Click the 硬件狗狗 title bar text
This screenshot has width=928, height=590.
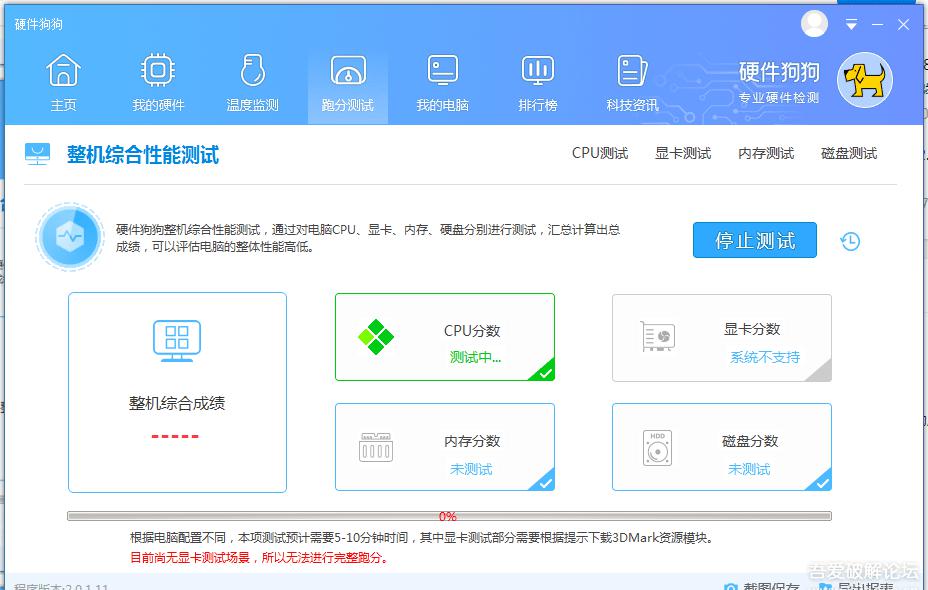pos(38,24)
